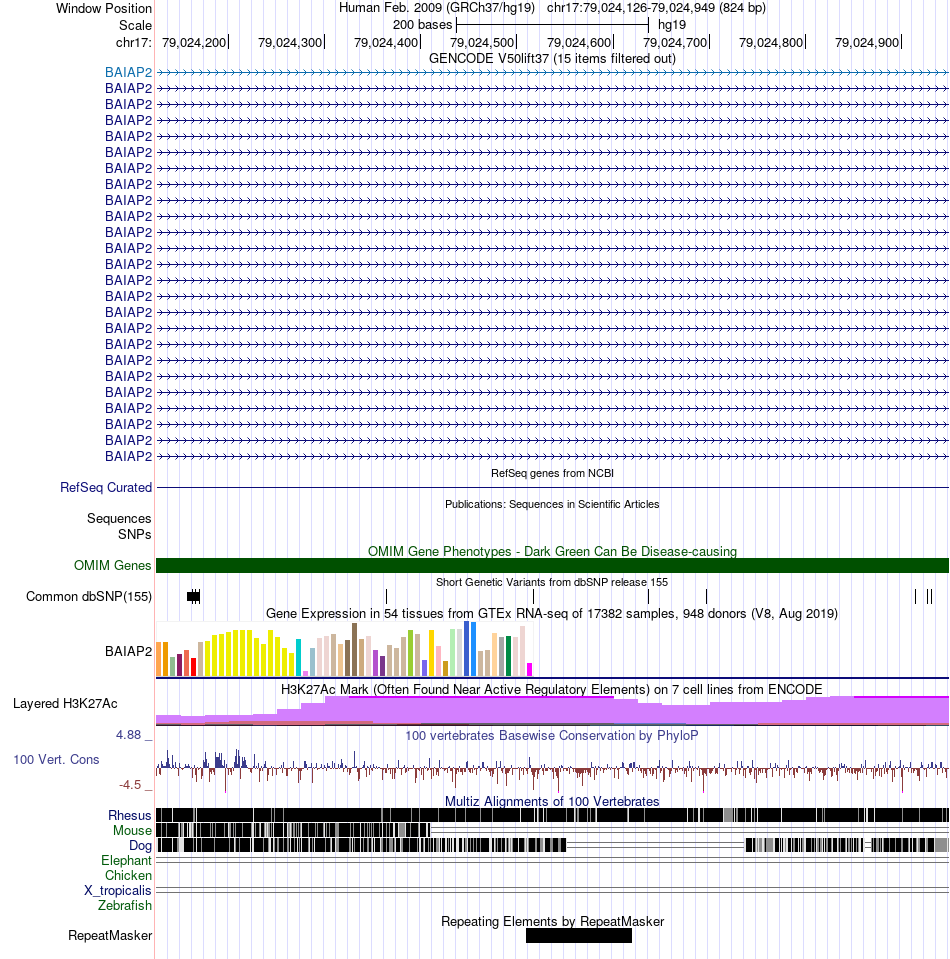Click the 4.88 PhyloP upper scale value
The height and width of the screenshot is (959, 950).
128,735
